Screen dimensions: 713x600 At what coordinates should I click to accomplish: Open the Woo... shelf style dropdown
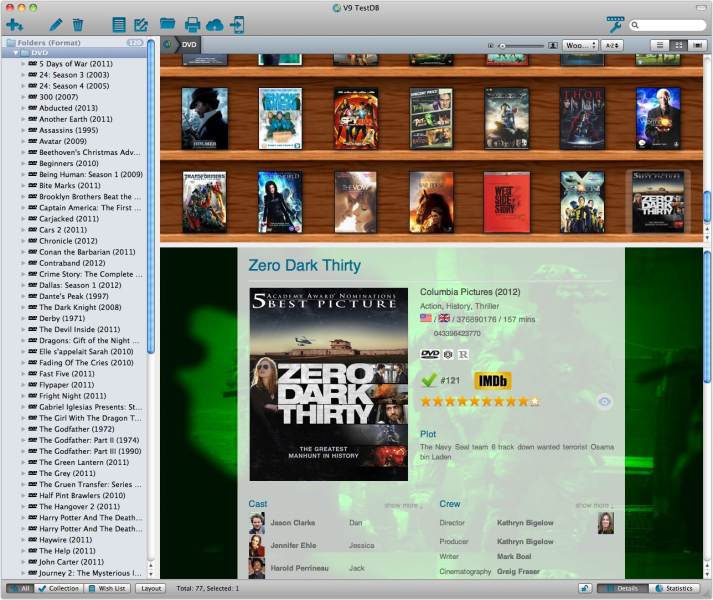pyautogui.click(x=580, y=45)
